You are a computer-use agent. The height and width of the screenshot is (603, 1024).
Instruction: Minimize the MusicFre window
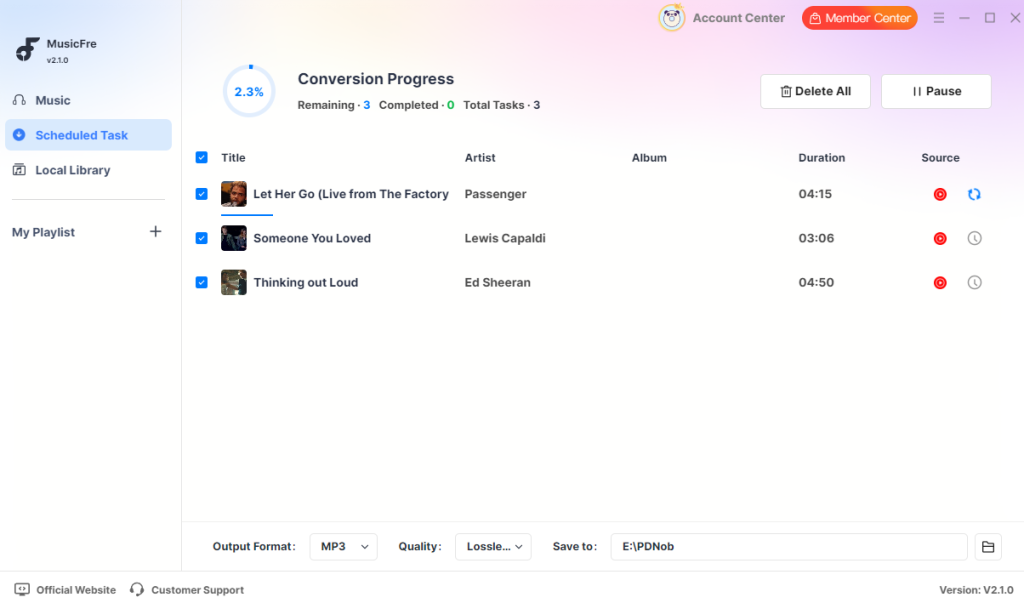tap(964, 18)
